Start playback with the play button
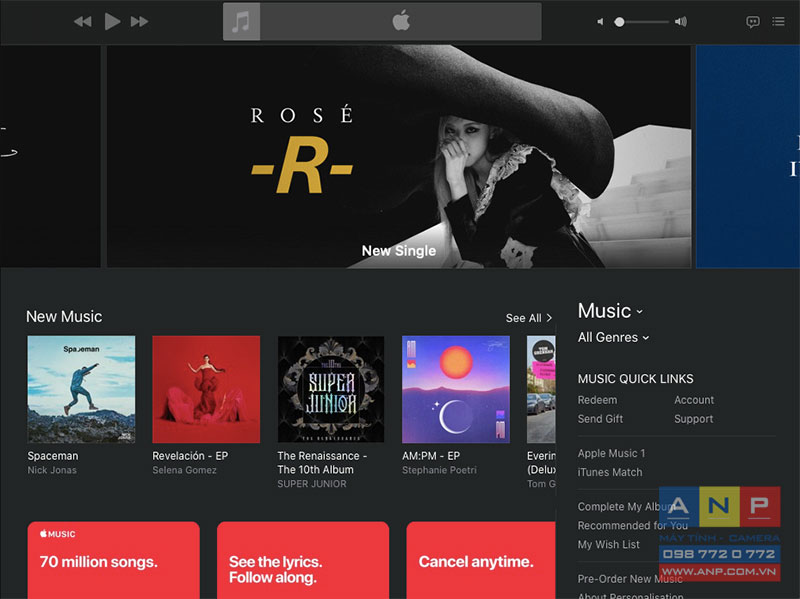Viewport: 800px width, 599px height. (x=112, y=21)
